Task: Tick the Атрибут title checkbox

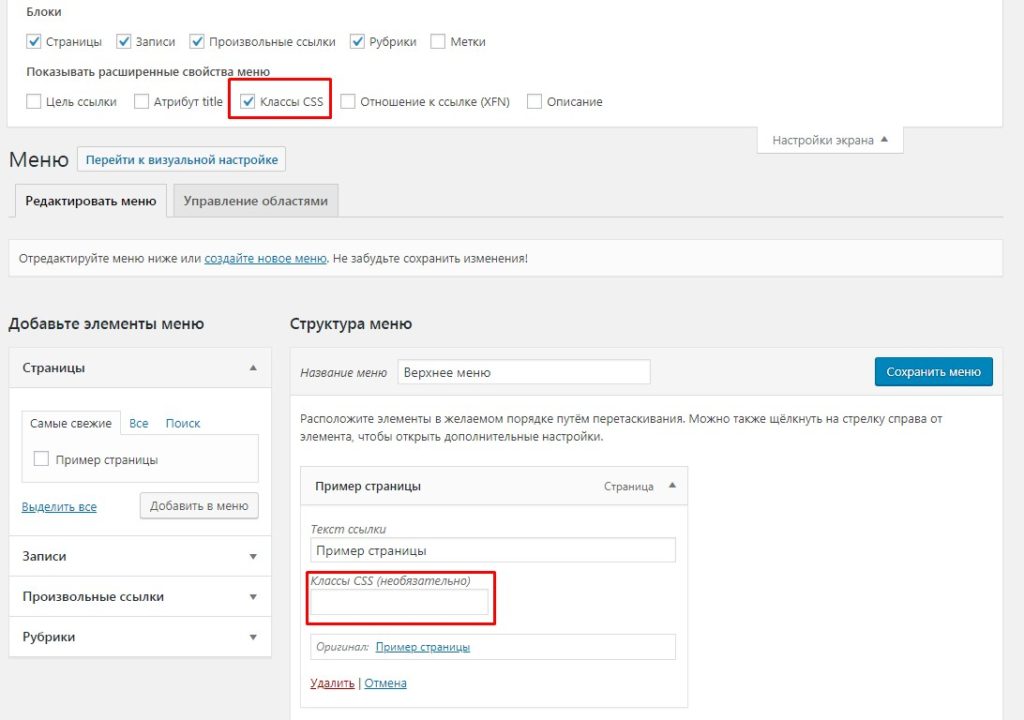Action: coord(142,101)
